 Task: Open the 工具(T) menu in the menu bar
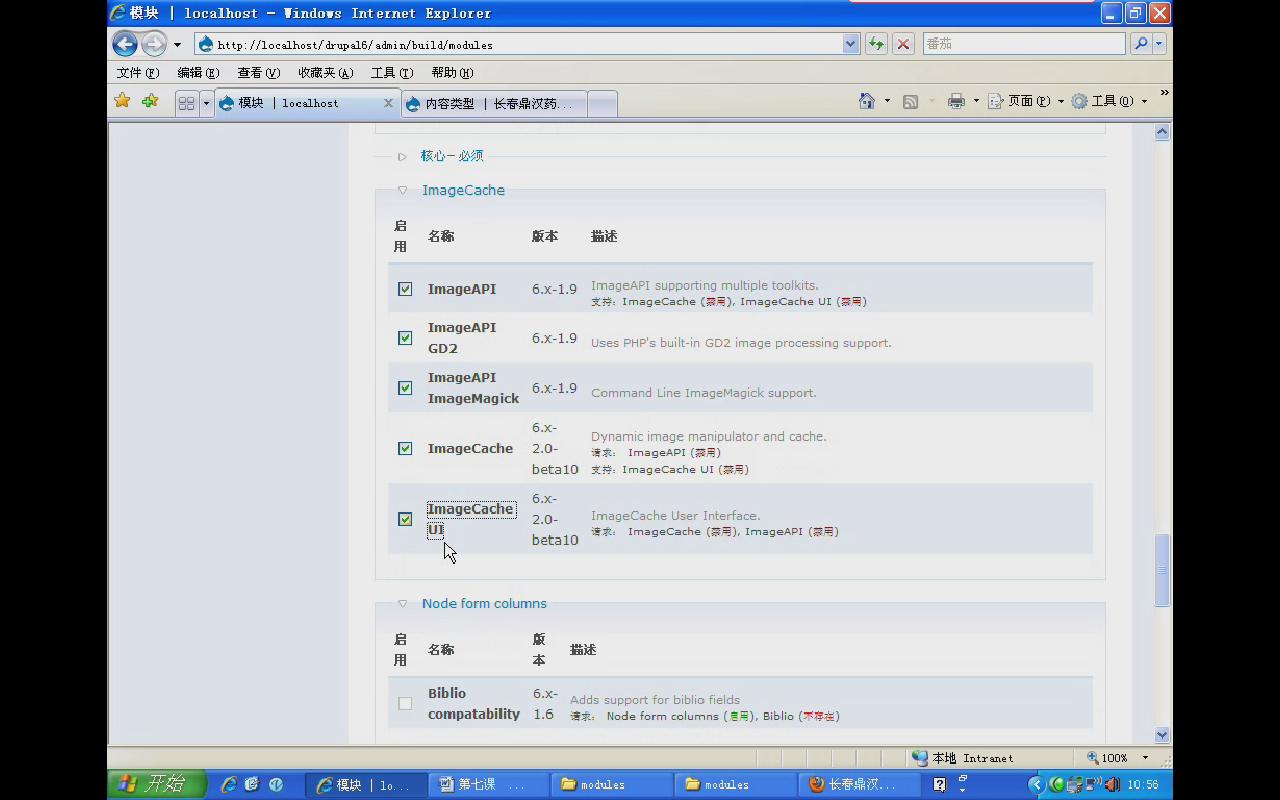(x=392, y=73)
